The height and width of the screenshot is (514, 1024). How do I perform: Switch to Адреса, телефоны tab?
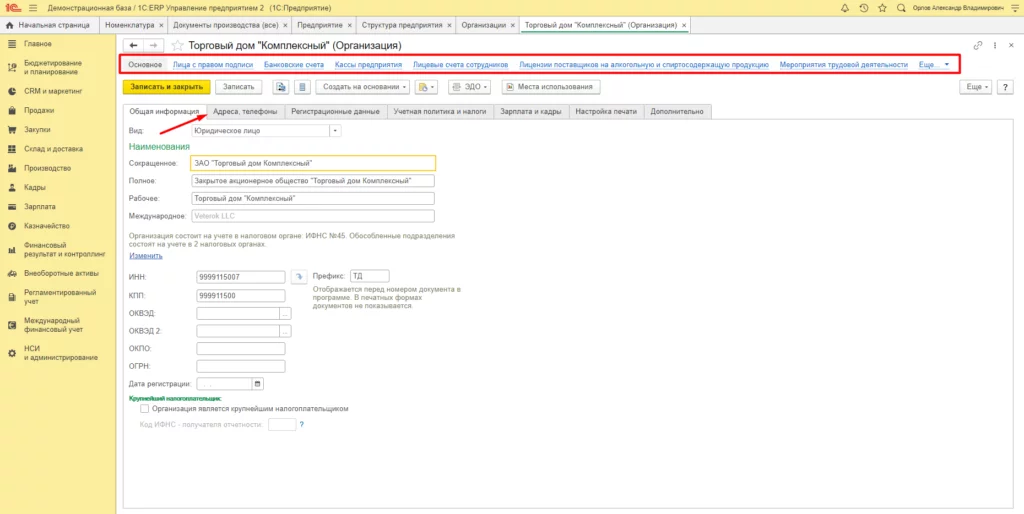point(245,112)
